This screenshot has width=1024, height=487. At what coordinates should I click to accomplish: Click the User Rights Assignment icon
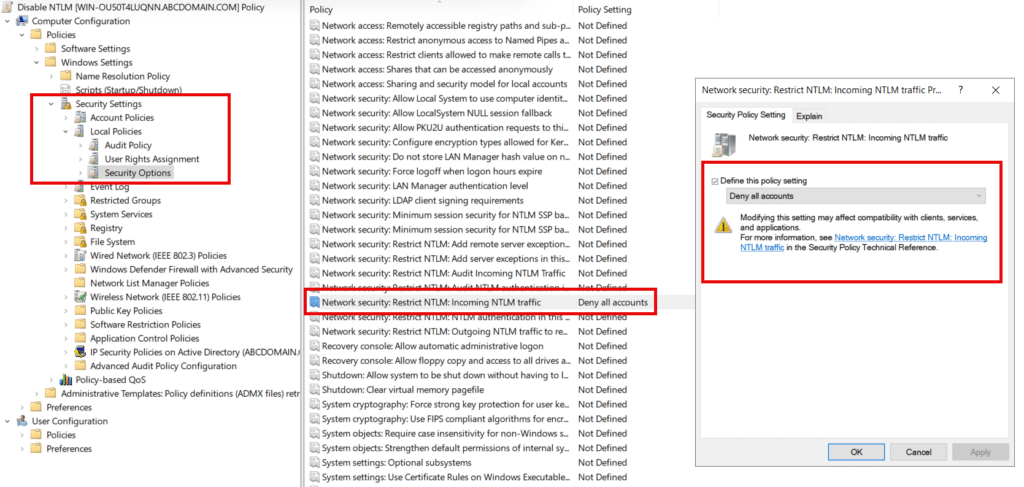(95, 159)
